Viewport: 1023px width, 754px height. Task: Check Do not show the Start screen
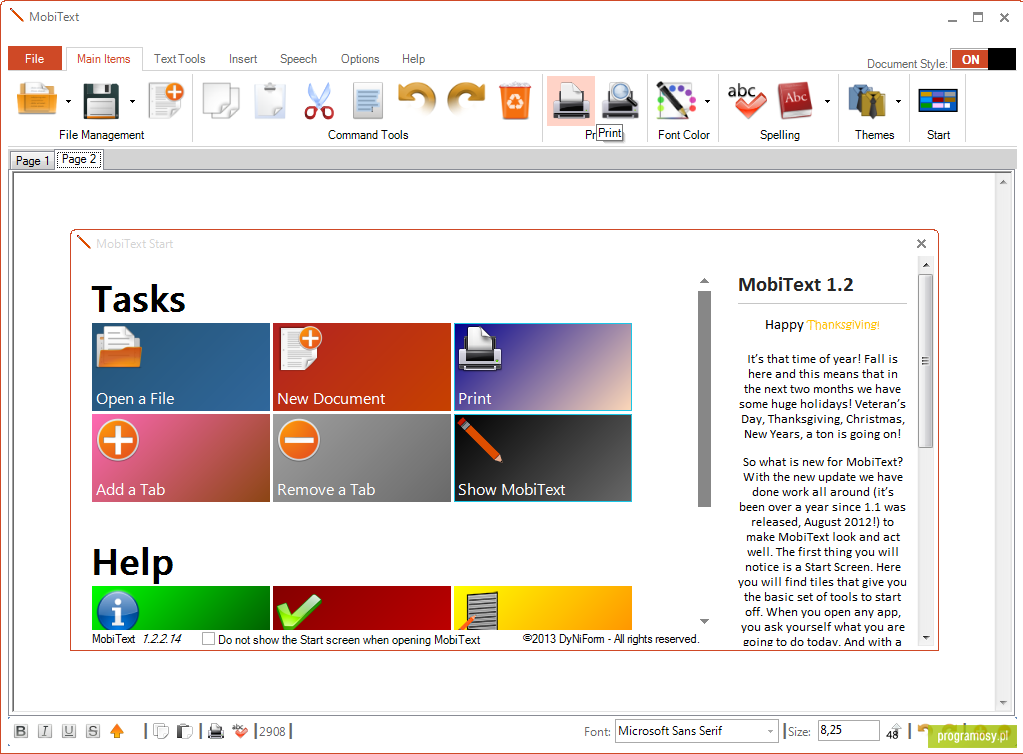pos(208,639)
